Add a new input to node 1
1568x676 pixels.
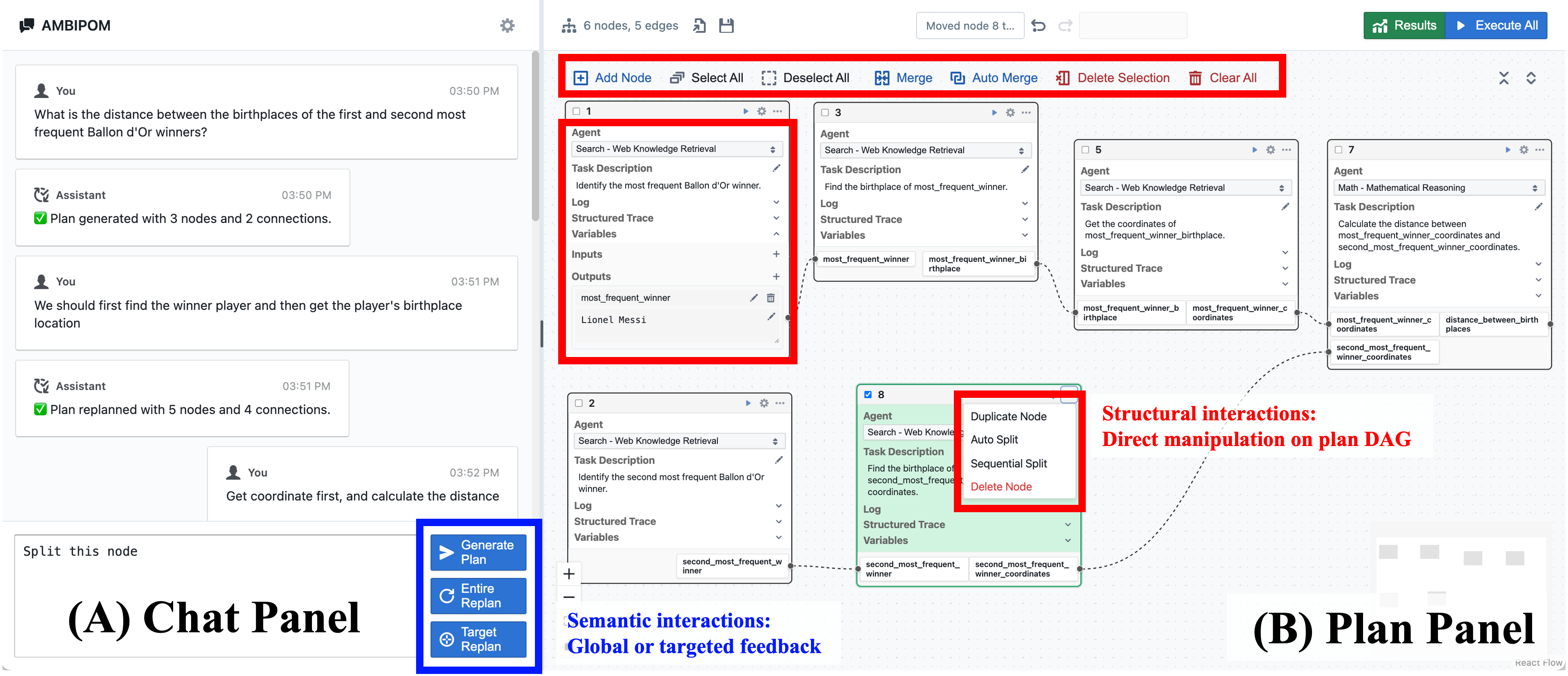pyautogui.click(x=776, y=254)
